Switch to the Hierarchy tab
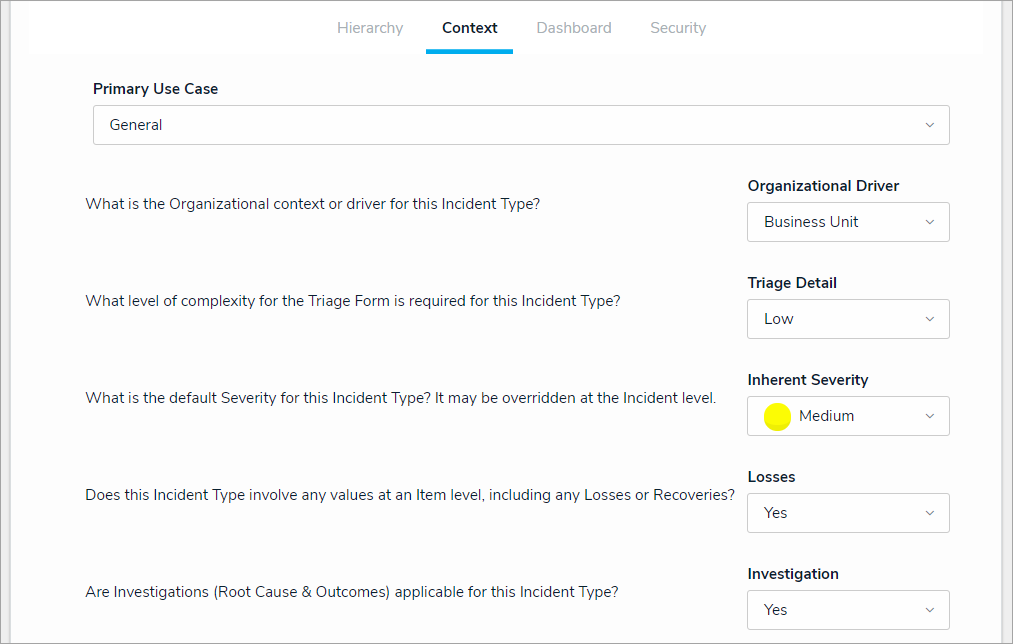Screen dimensions: 1013x644 pos(370,28)
